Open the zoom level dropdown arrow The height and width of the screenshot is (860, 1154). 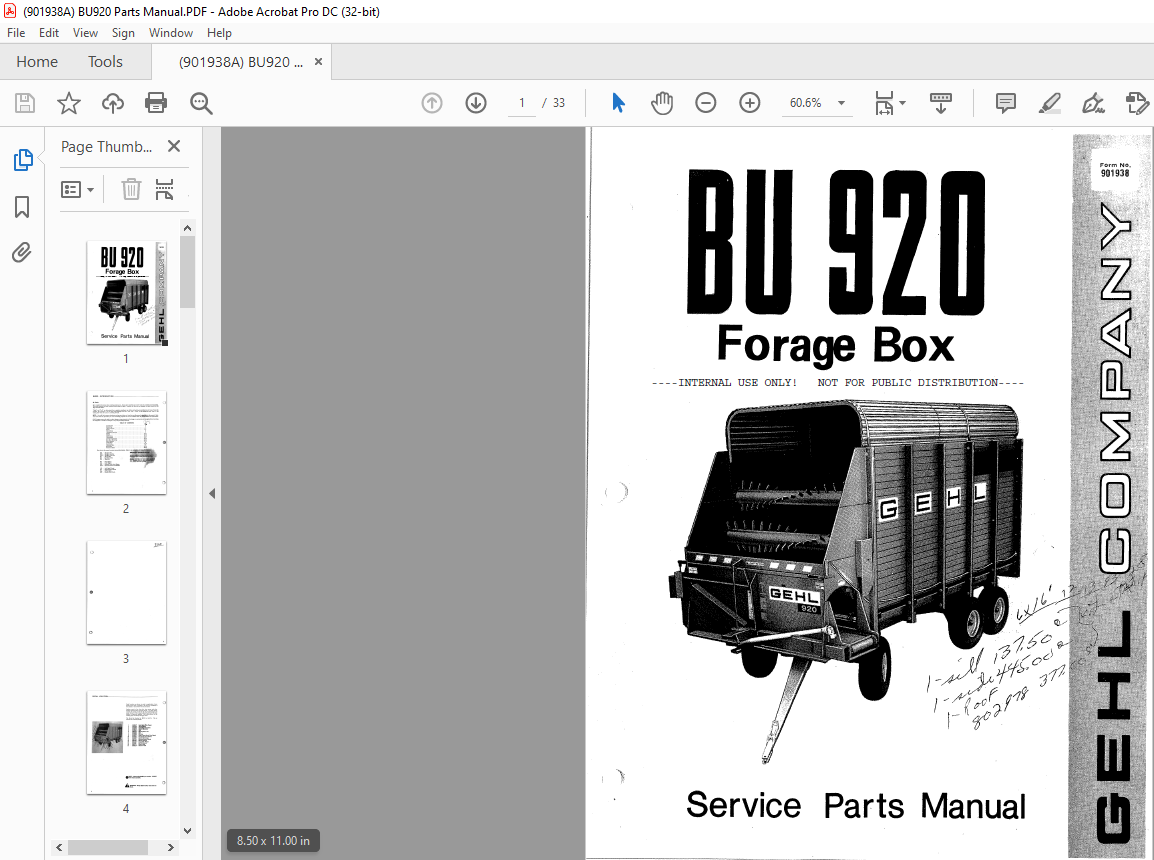(841, 103)
